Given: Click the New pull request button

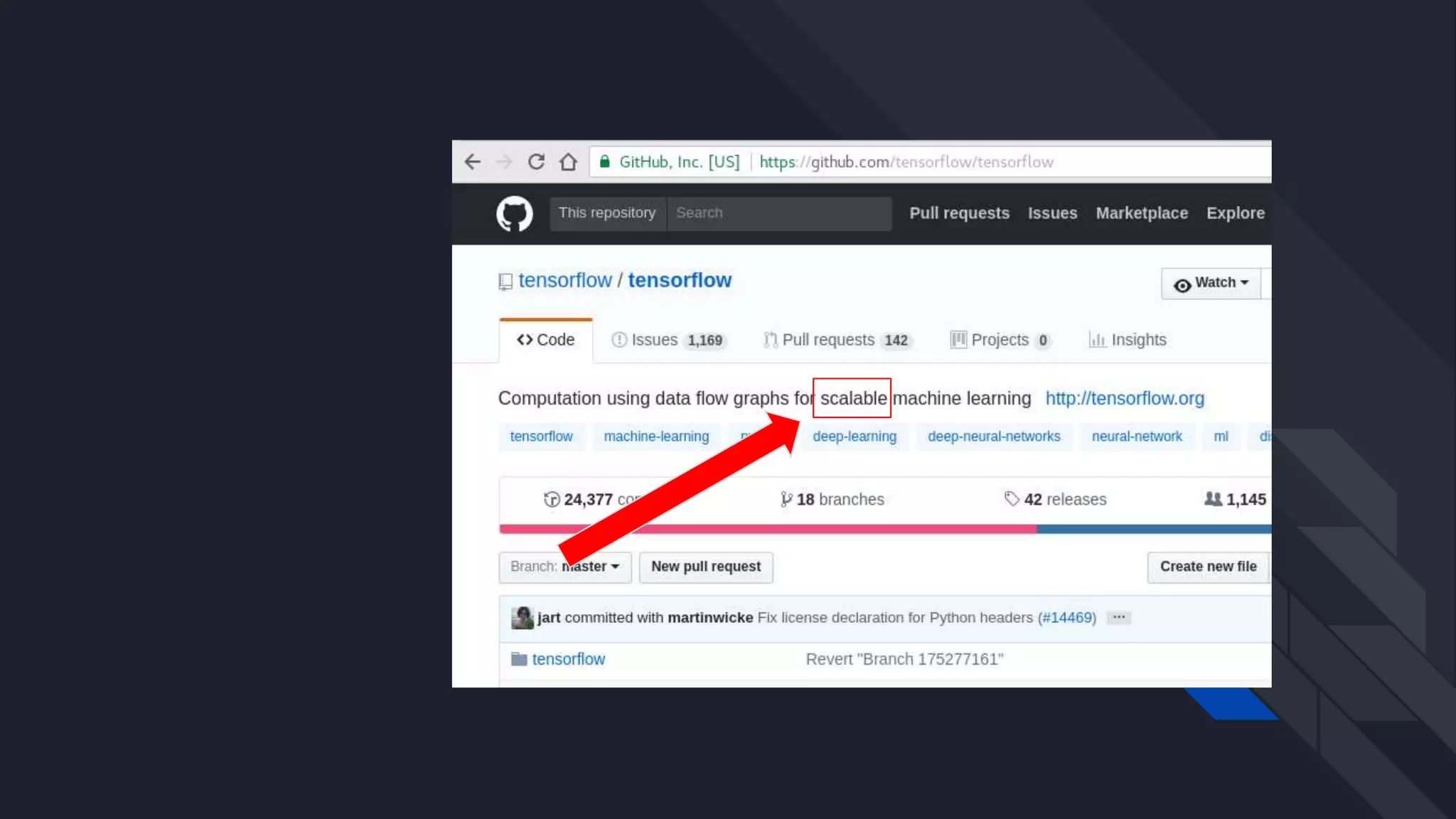Looking at the screenshot, I should click(705, 567).
